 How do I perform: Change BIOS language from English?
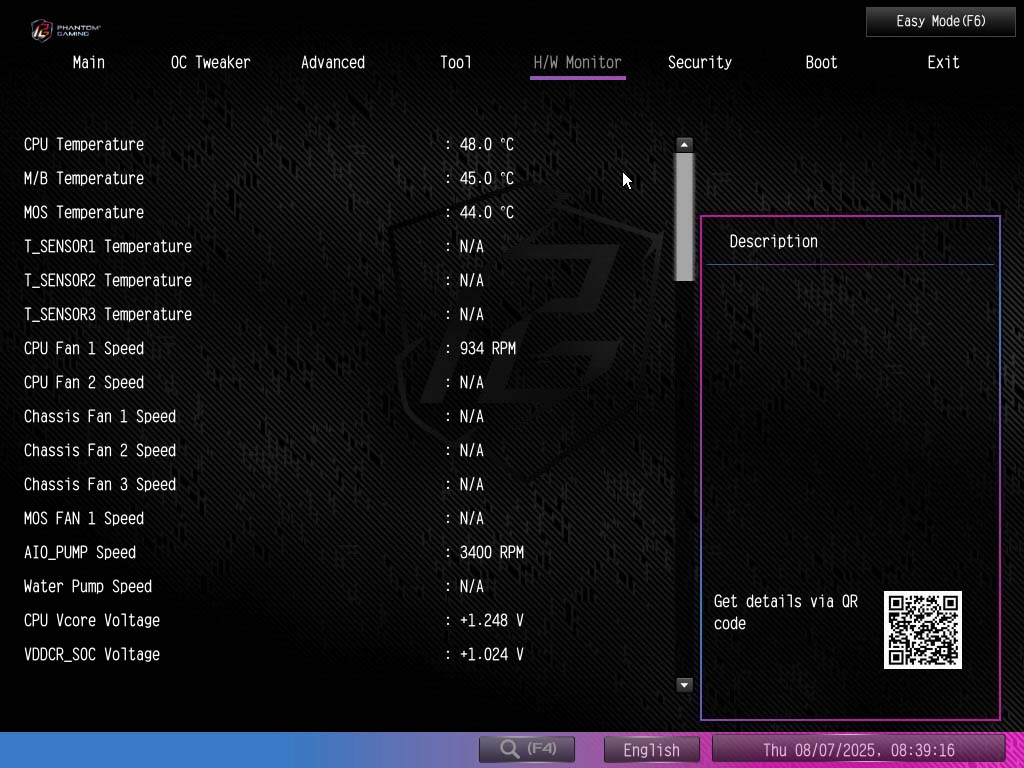(x=651, y=749)
